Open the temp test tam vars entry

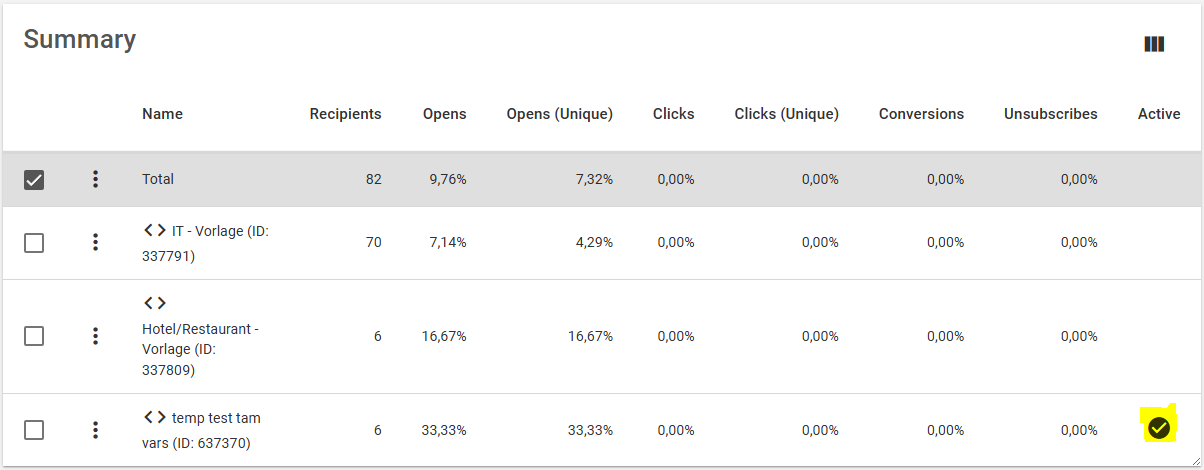(x=201, y=430)
